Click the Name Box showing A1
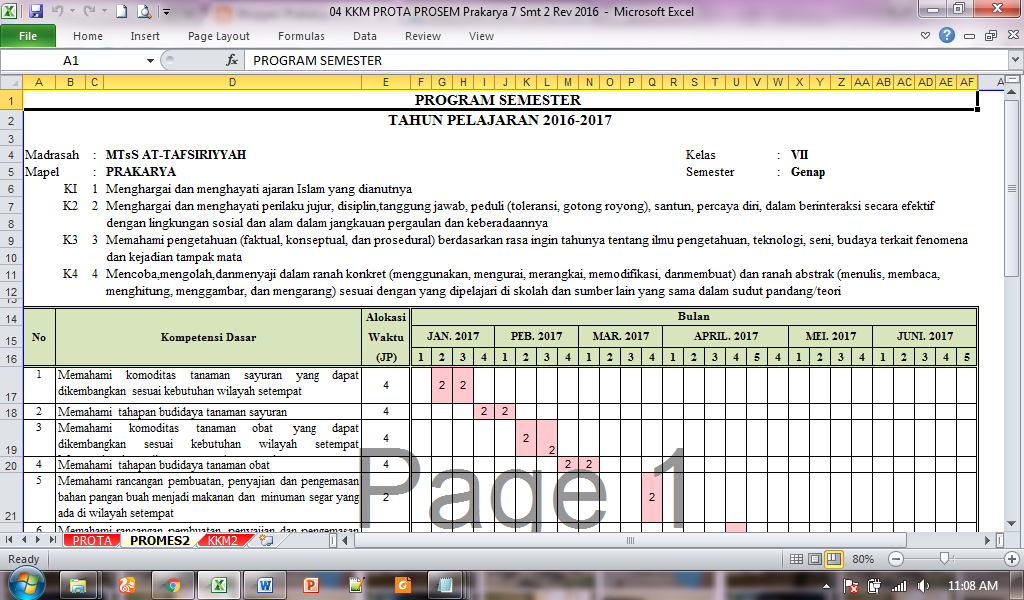The image size is (1024, 600). pos(71,60)
